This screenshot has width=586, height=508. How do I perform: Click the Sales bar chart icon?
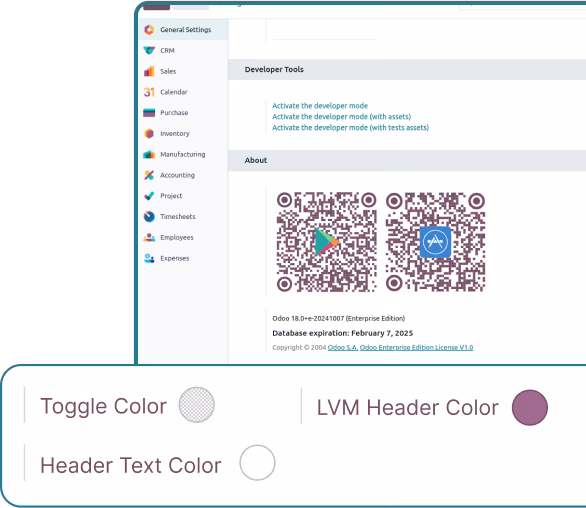coord(149,71)
